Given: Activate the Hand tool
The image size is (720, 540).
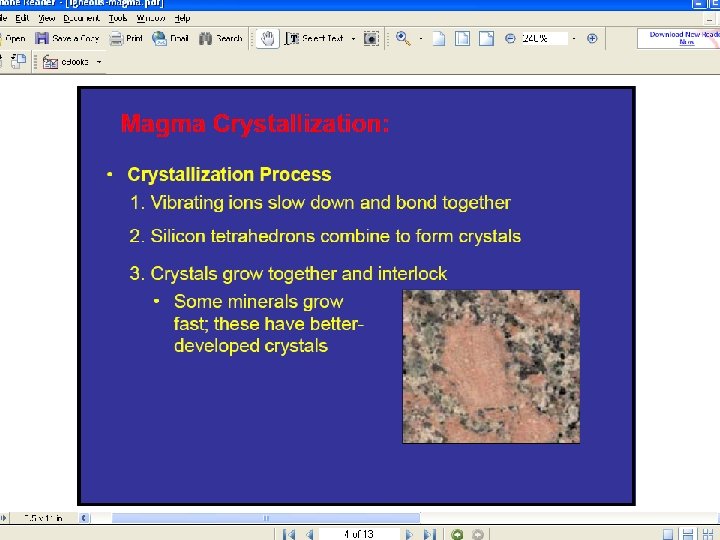Looking at the screenshot, I should click(268, 39).
